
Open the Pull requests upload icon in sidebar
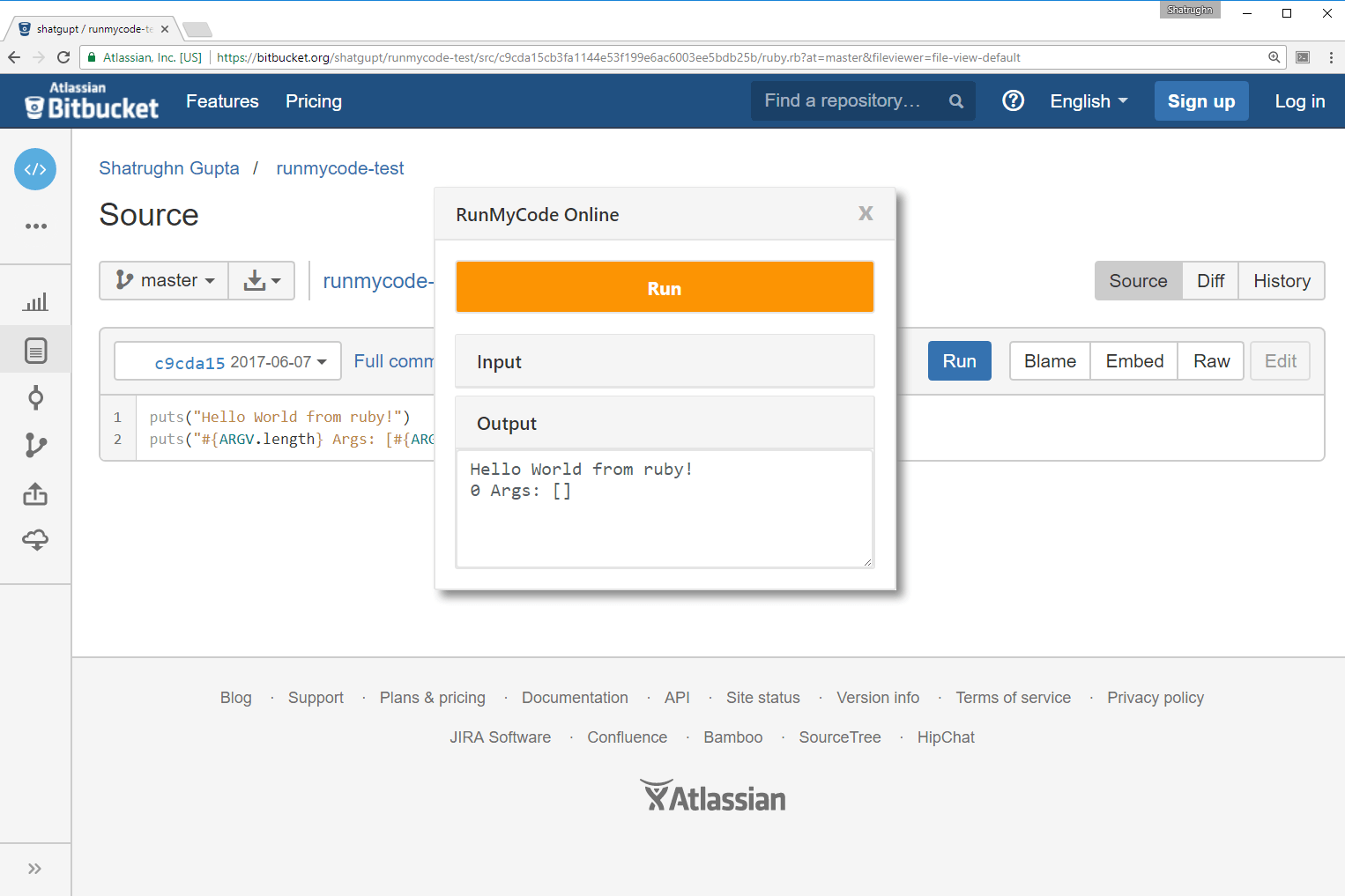tap(35, 493)
